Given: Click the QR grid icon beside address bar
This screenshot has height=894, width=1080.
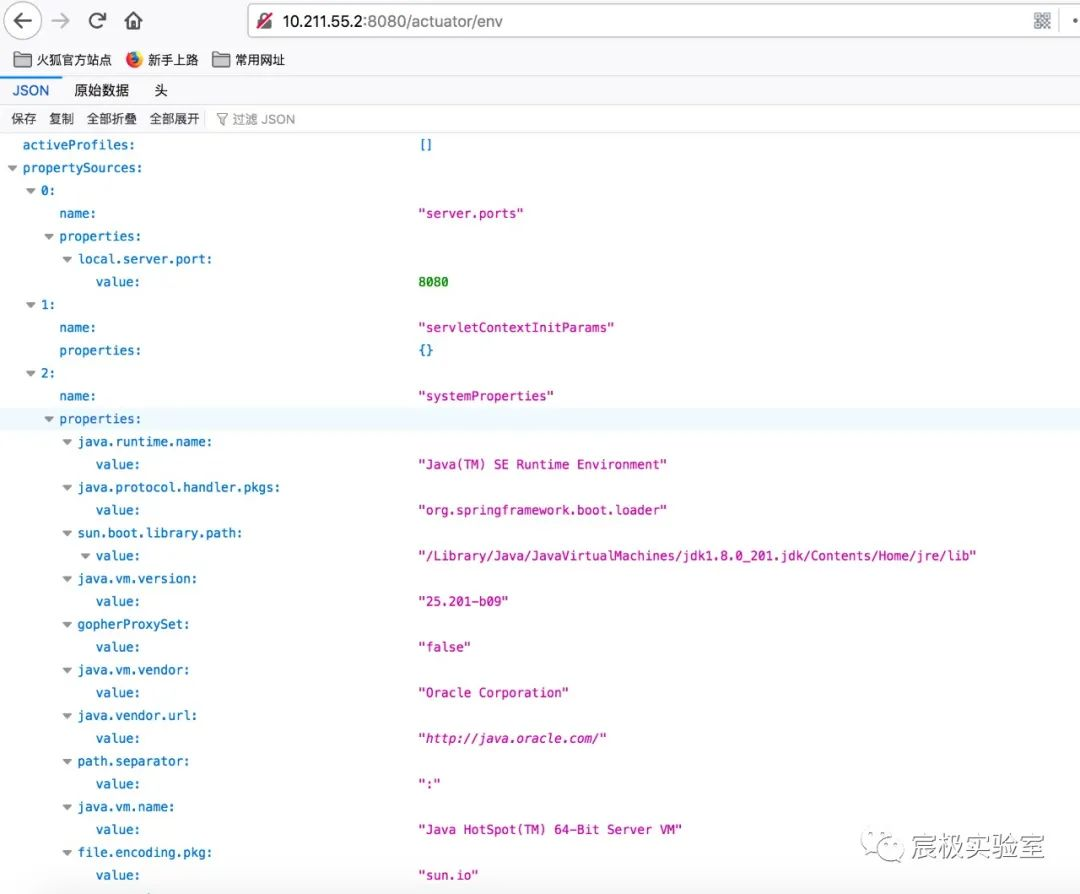Looking at the screenshot, I should pyautogui.click(x=1042, y=20).
